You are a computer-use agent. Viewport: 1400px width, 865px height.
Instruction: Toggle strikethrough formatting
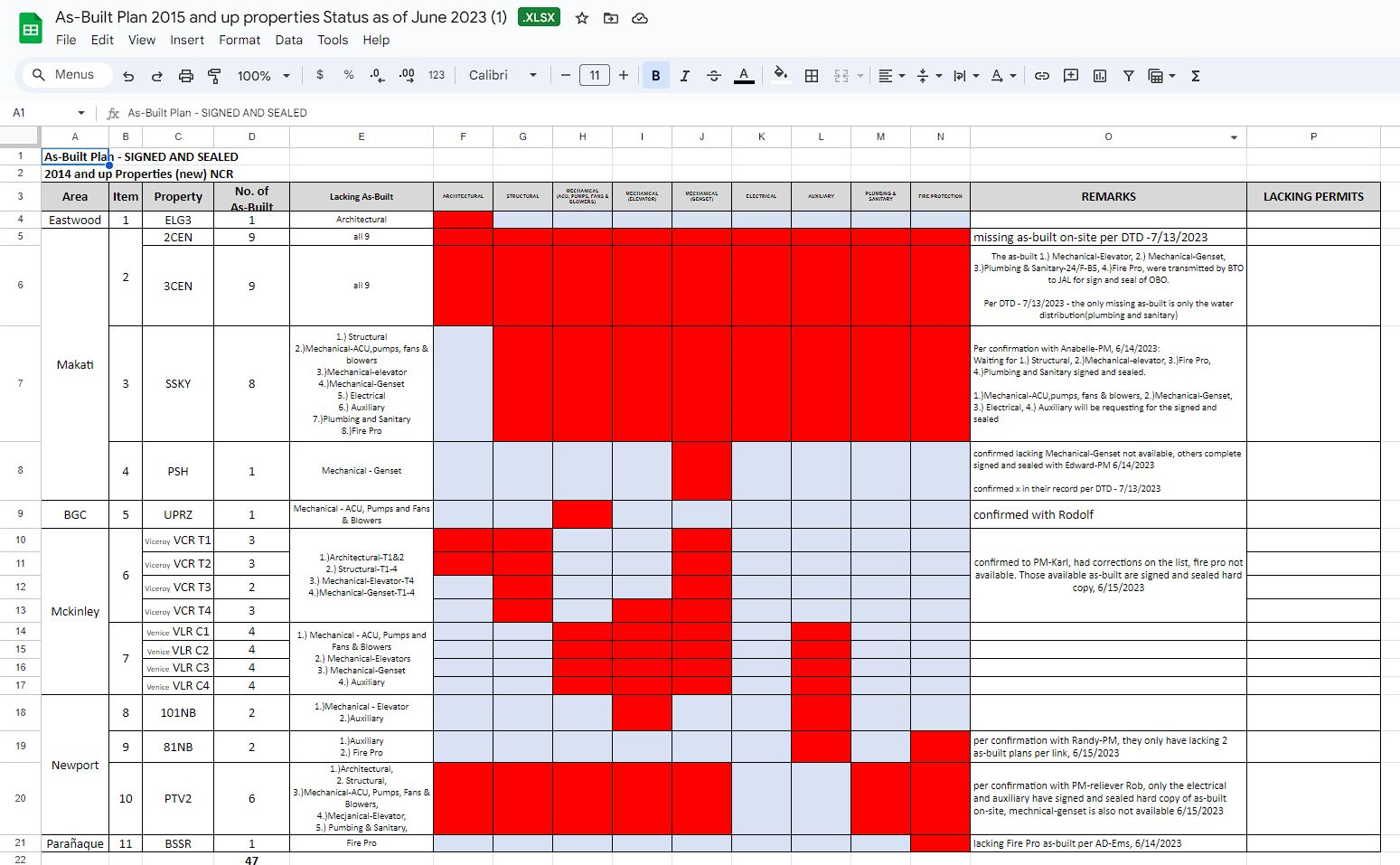pyautogui.click(x=714, y=76)
